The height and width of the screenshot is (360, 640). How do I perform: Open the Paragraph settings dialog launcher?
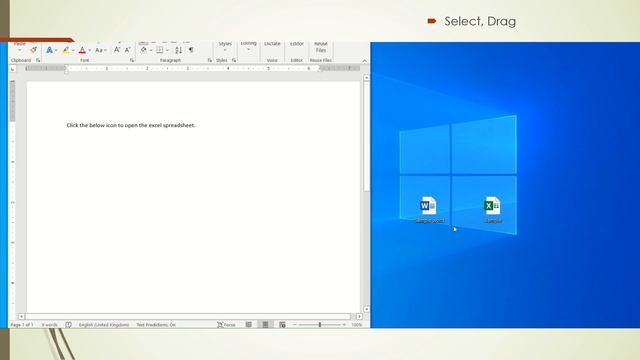[x=210, y=60]
